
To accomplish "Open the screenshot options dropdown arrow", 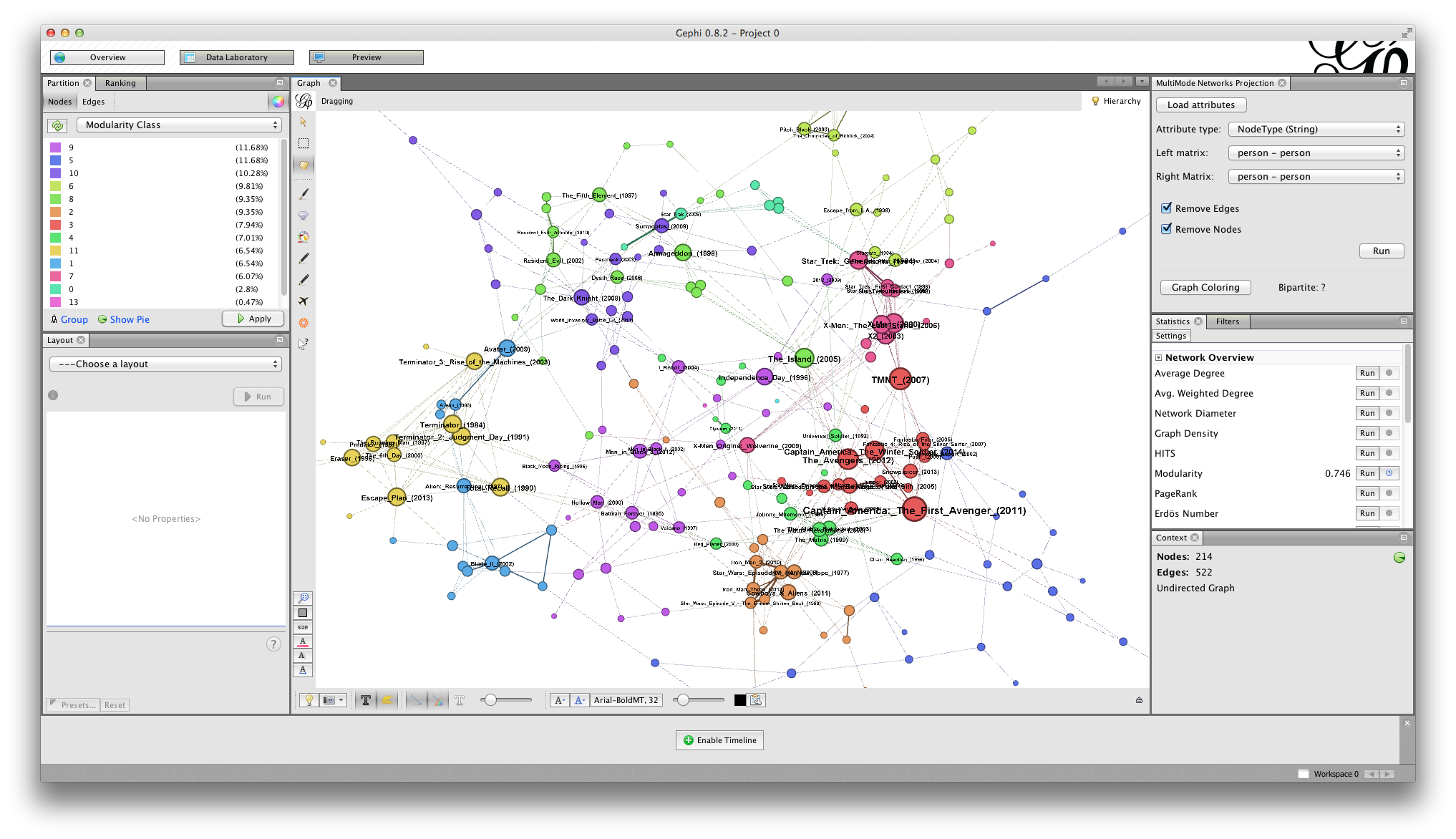I will pos(341,700).
